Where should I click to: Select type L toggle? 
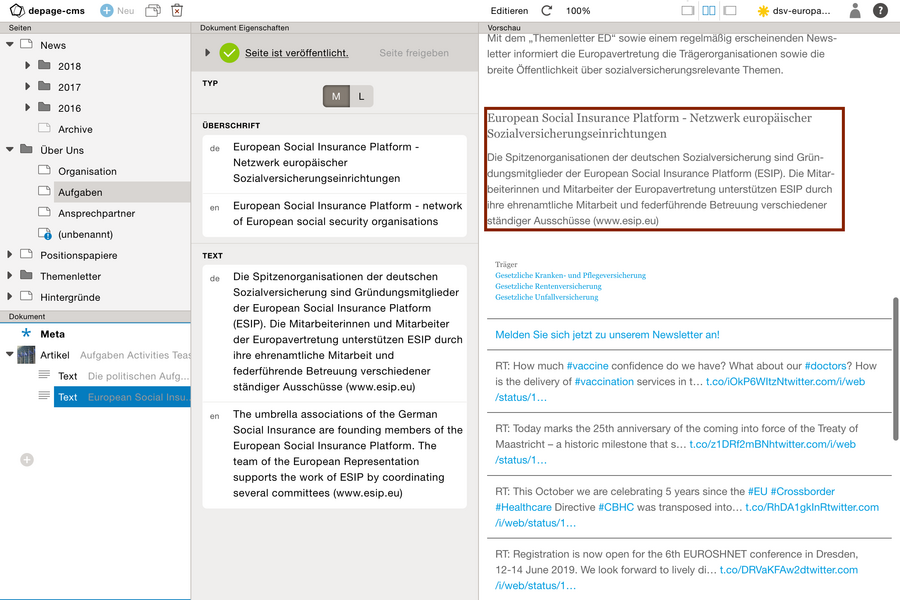(x=361, y=96)
